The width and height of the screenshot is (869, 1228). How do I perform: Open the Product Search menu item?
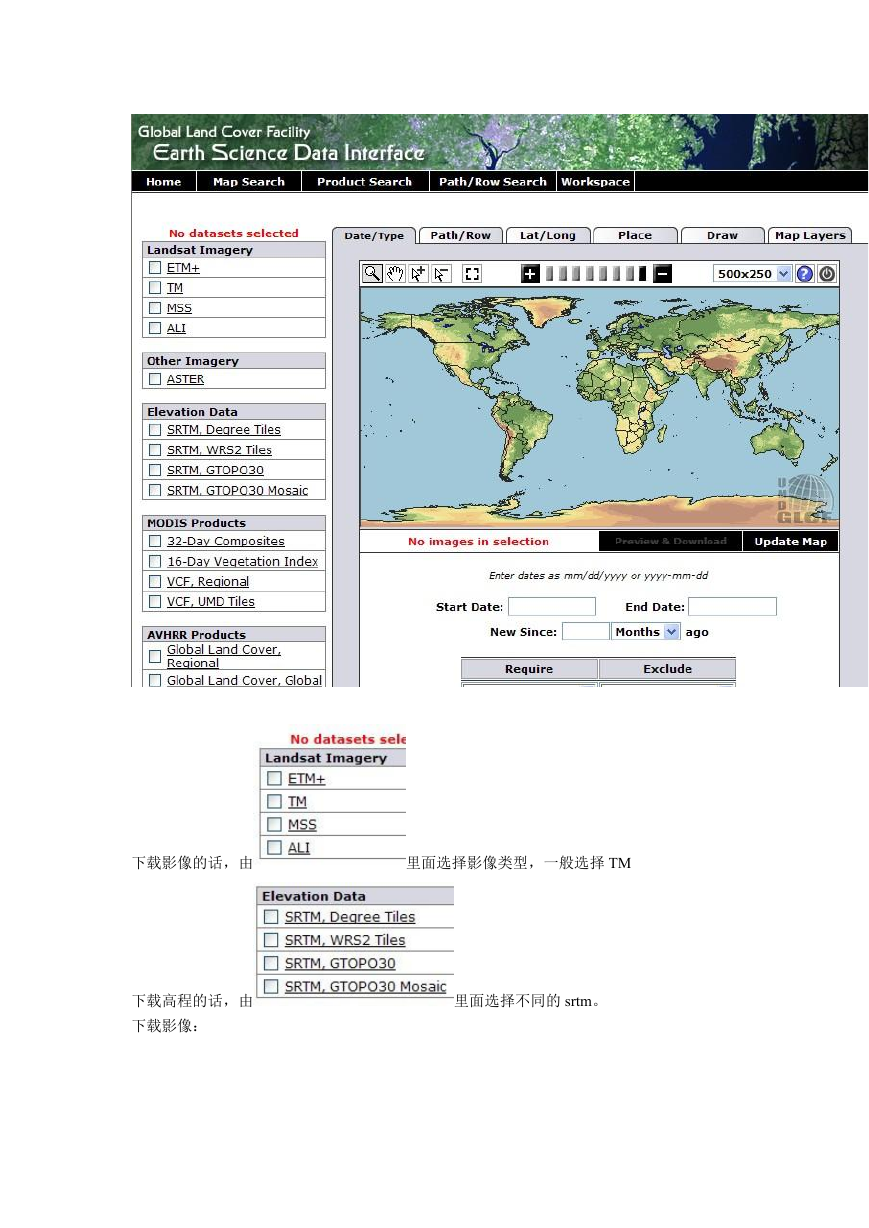pos(364,182)
